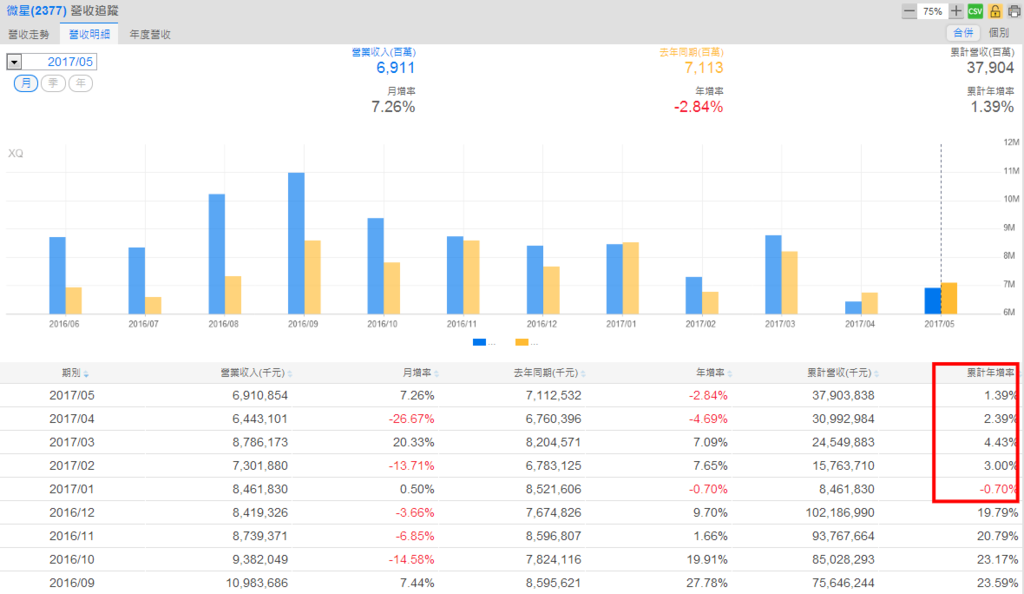
Task: Click cumulative growth value 23.17%
Action: pyautogui.click(x=998, y=560)
